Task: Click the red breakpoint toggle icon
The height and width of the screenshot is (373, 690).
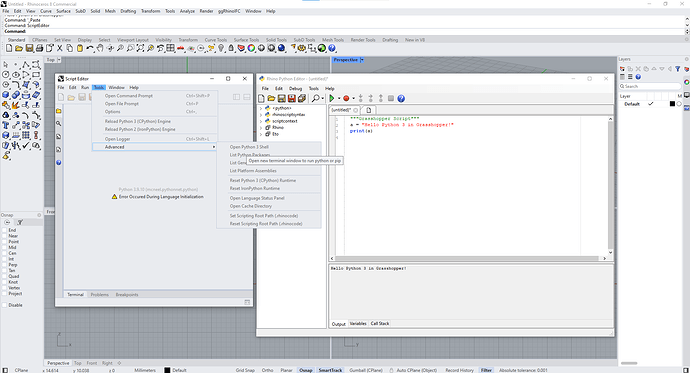Action: [346, 99]
